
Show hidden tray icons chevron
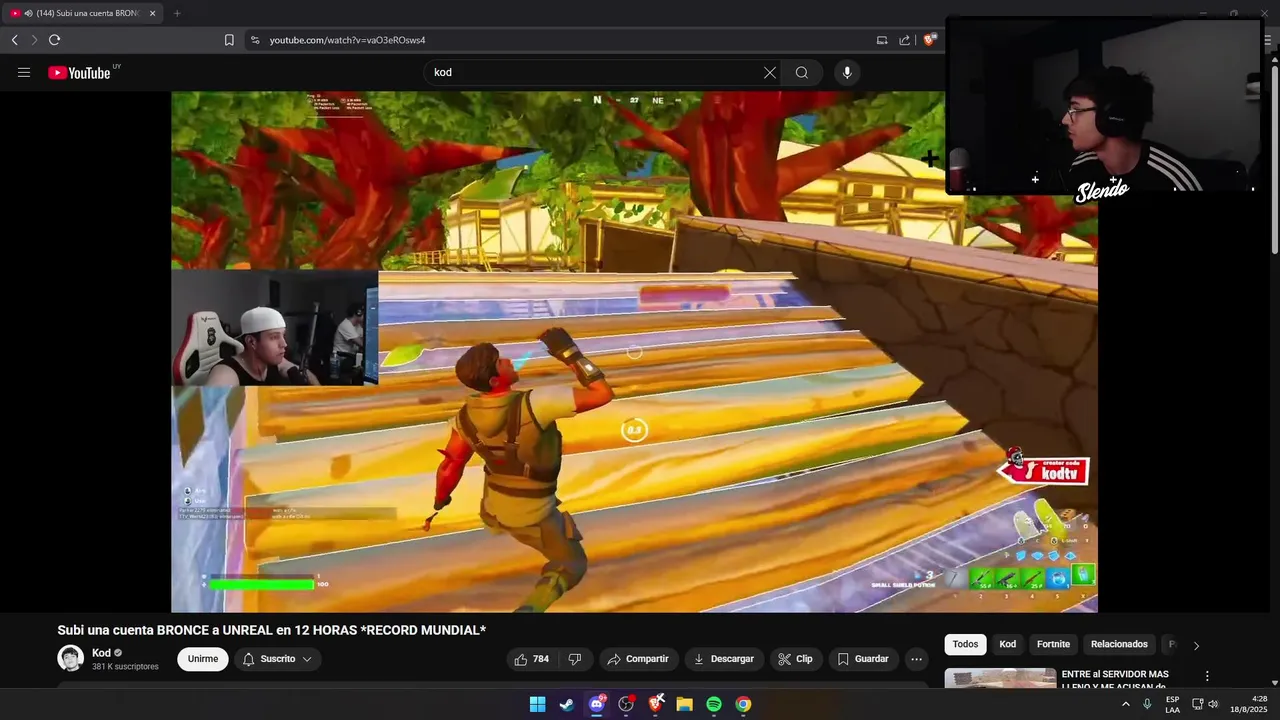coord(1126,704)
